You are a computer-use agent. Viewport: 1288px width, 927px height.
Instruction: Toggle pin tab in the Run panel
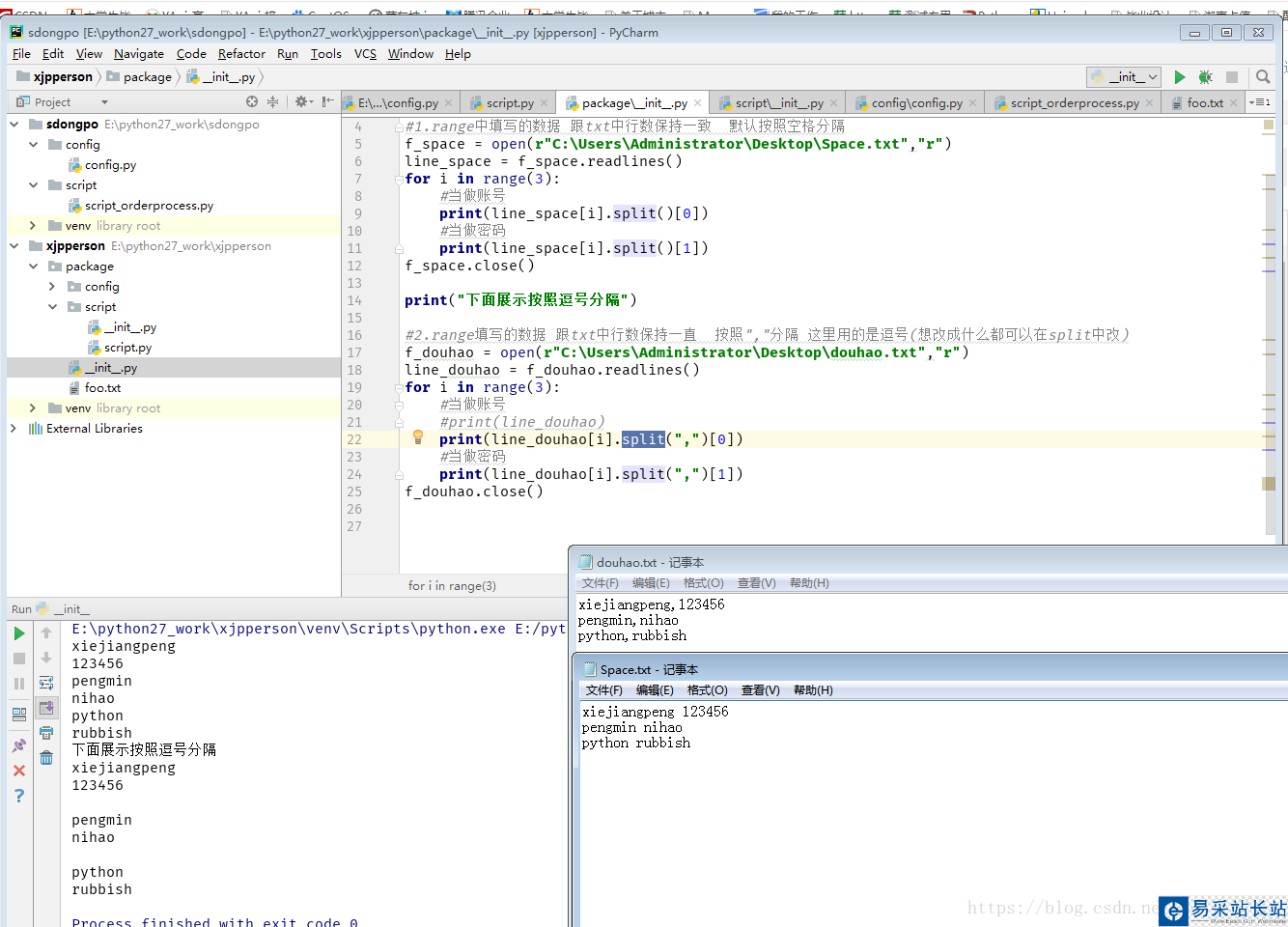19,745
